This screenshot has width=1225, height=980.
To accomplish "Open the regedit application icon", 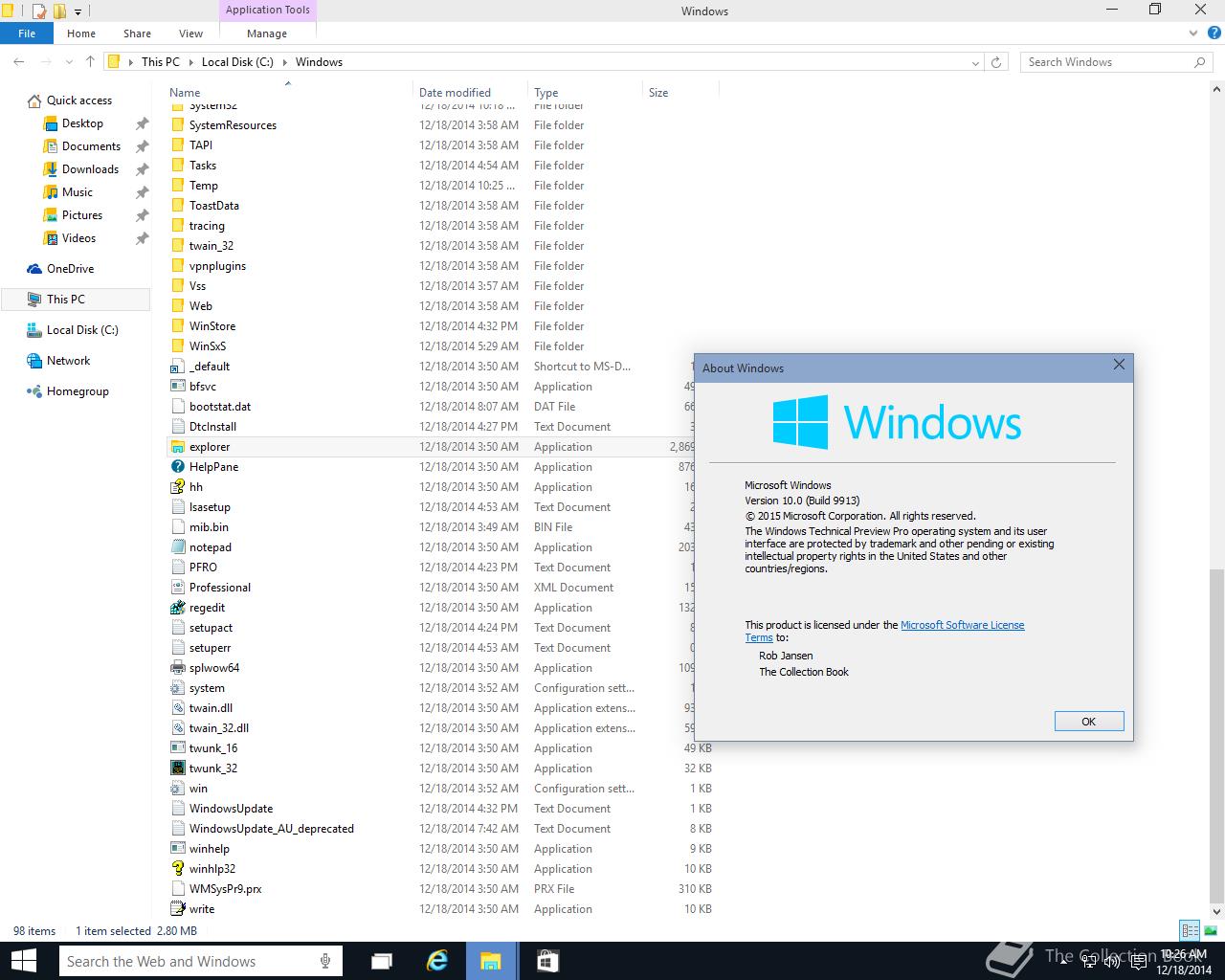I will 177,608.
